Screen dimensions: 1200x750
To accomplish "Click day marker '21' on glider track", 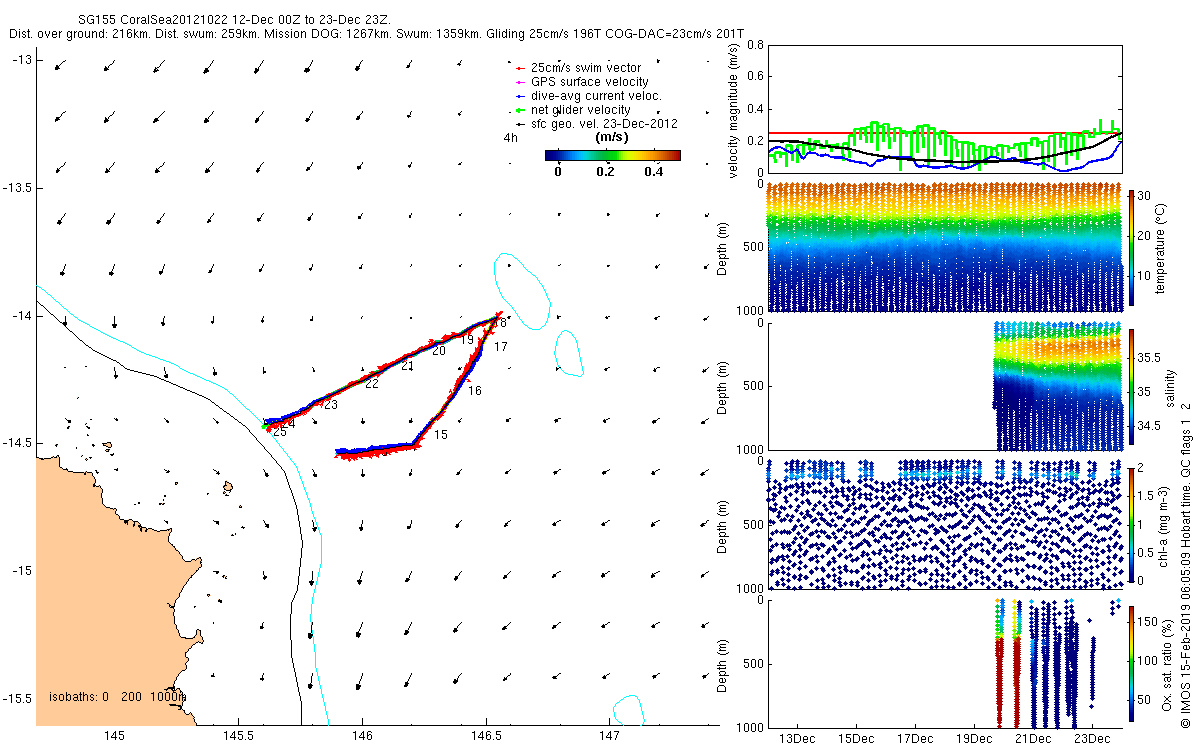I will point(408,367).
